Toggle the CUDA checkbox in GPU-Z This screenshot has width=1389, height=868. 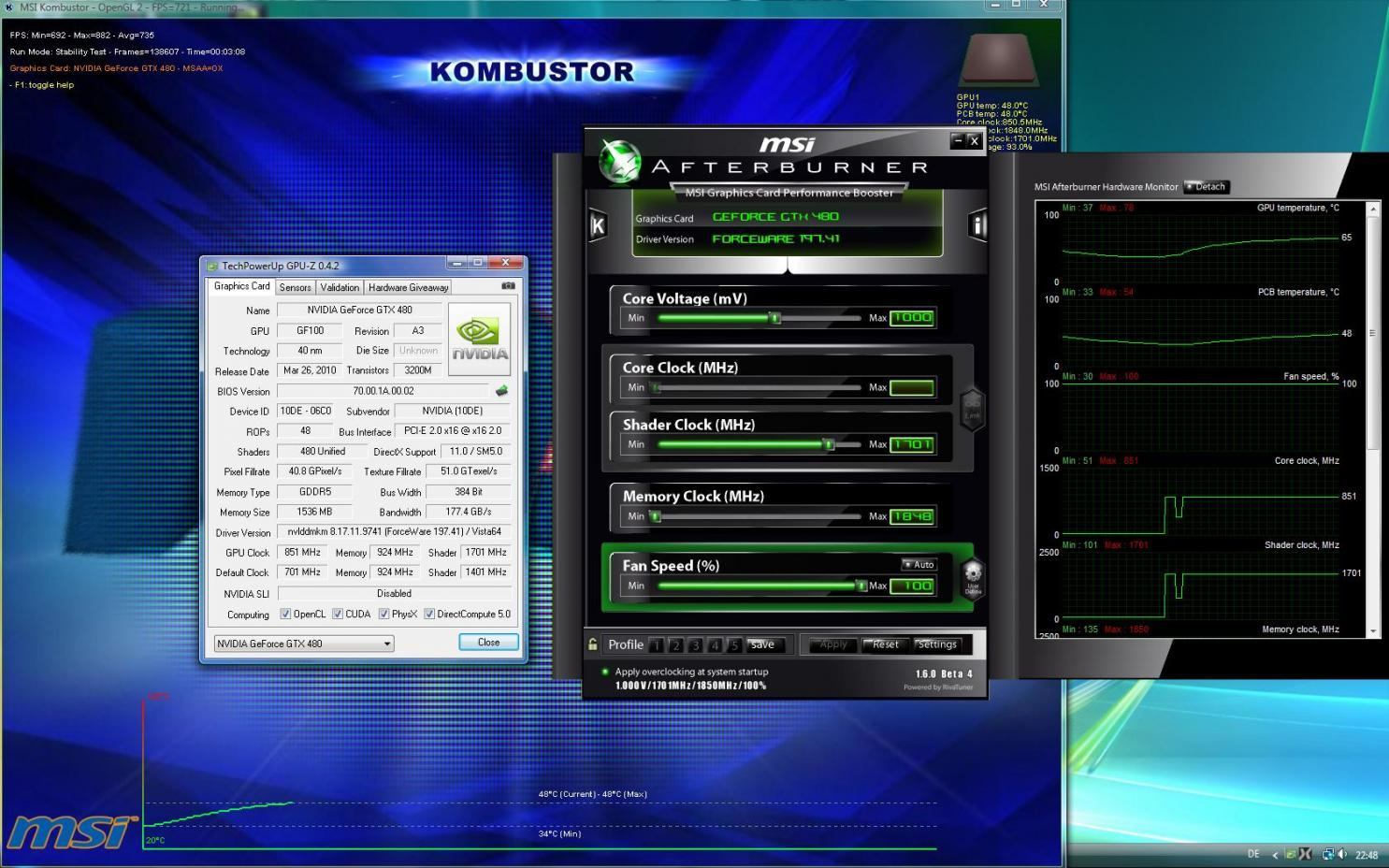coord(338,615)
